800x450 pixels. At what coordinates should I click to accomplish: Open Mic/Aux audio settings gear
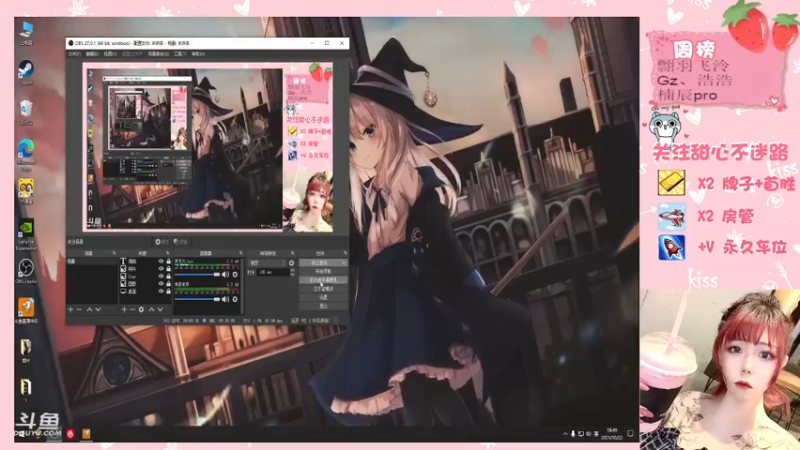[x=235, y=274]
